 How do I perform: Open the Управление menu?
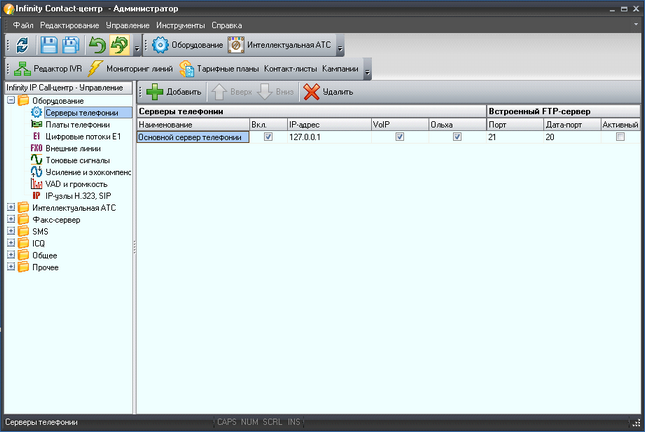coord(128,26)
